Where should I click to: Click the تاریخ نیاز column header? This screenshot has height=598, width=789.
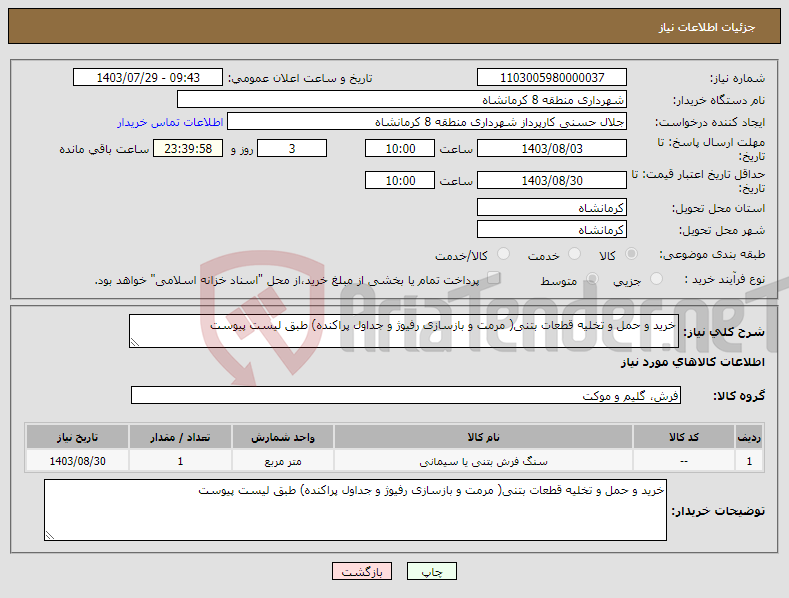[77, 437]
